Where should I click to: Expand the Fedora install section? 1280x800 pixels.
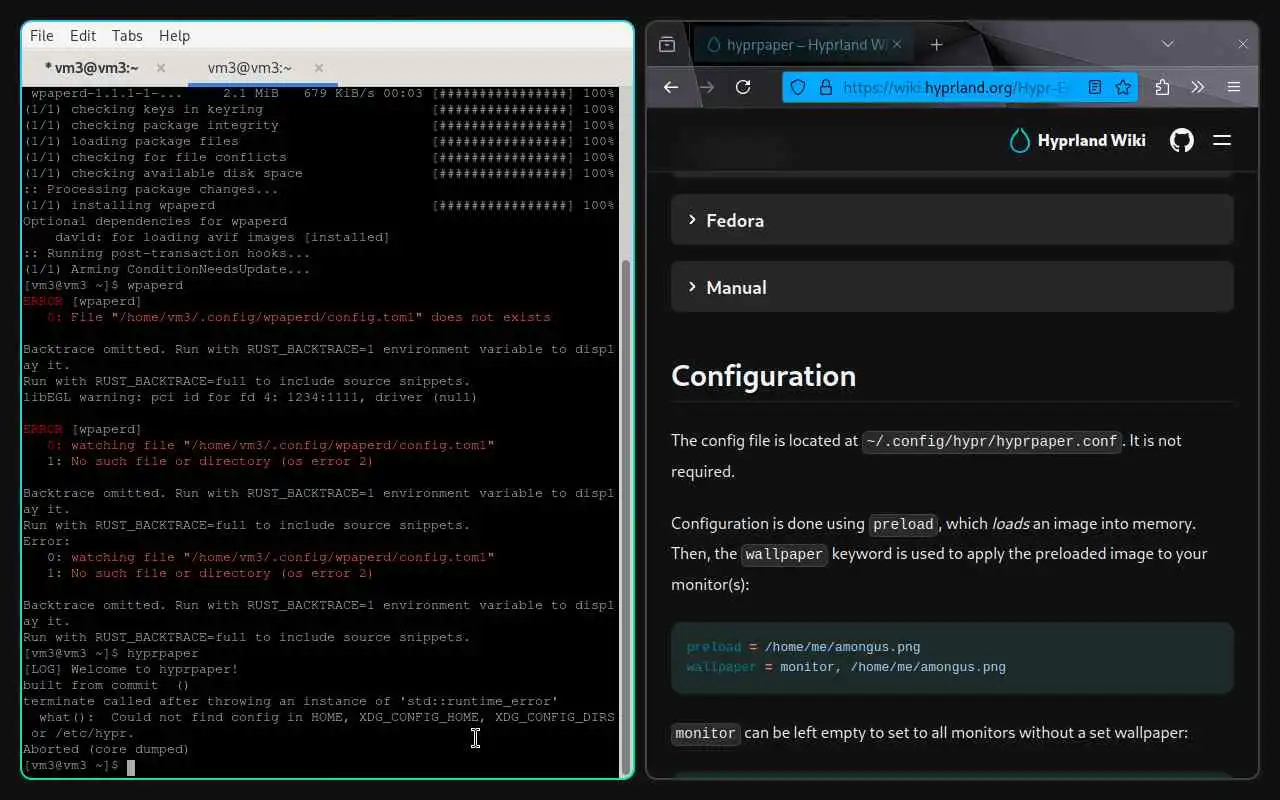(x=952, y=220)
